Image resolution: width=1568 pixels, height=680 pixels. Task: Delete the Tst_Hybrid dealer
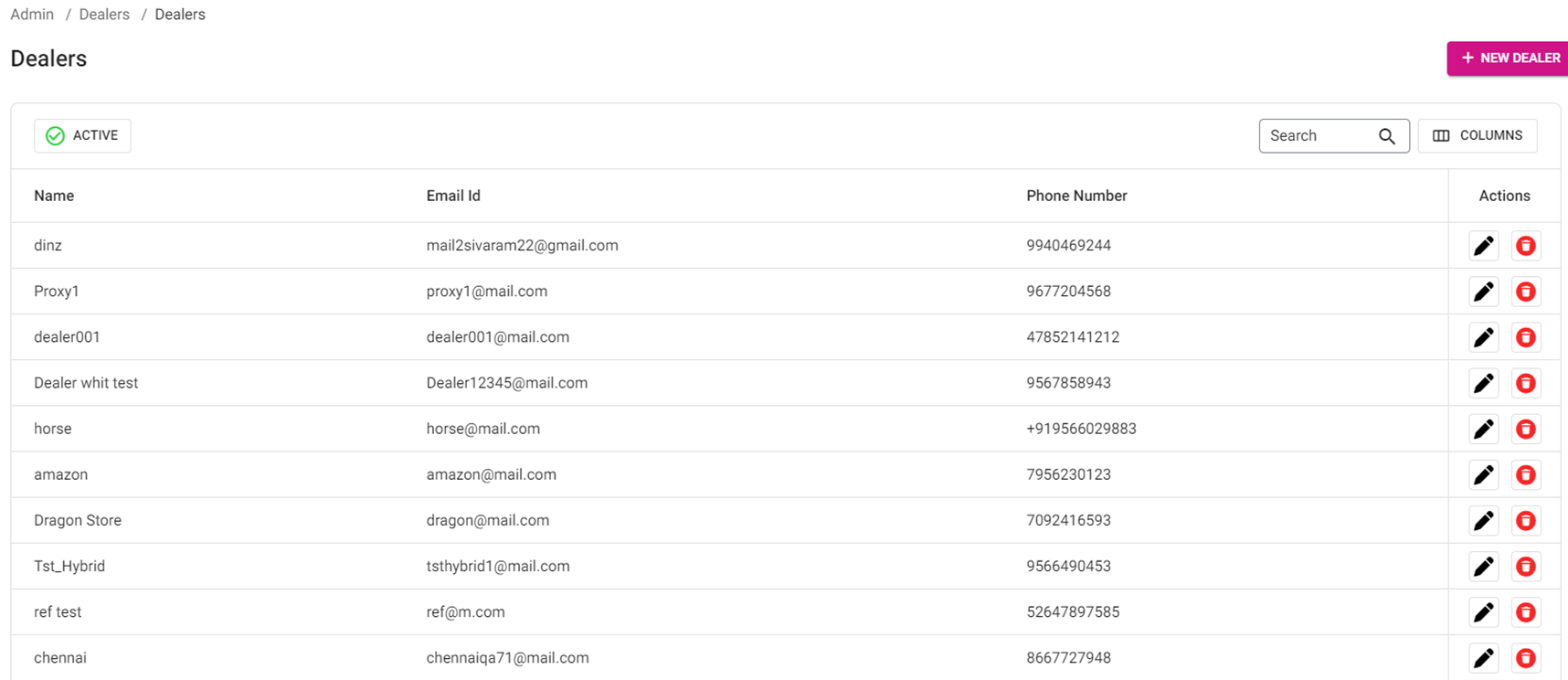click(1525, 566)
